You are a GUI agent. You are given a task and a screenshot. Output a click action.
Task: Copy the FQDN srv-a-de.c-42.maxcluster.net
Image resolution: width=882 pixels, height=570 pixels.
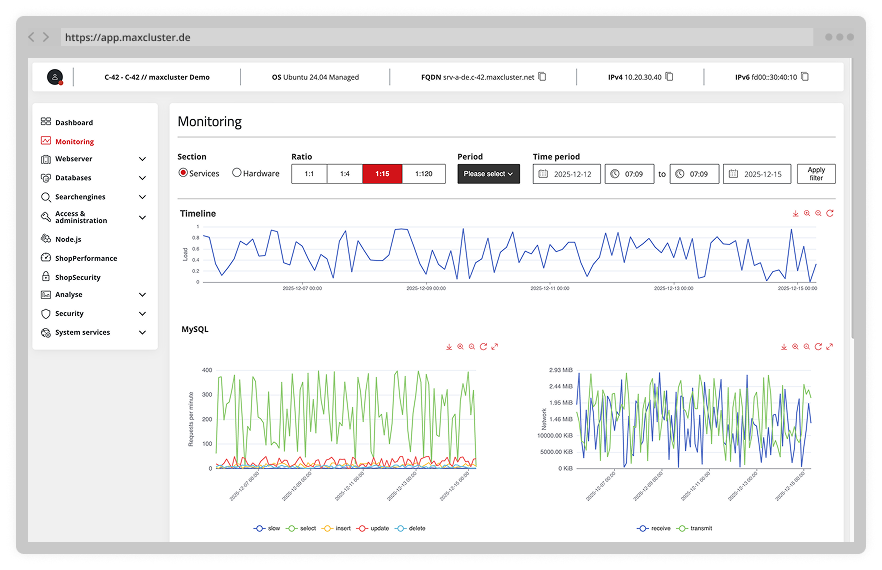(x=542, y=77)
